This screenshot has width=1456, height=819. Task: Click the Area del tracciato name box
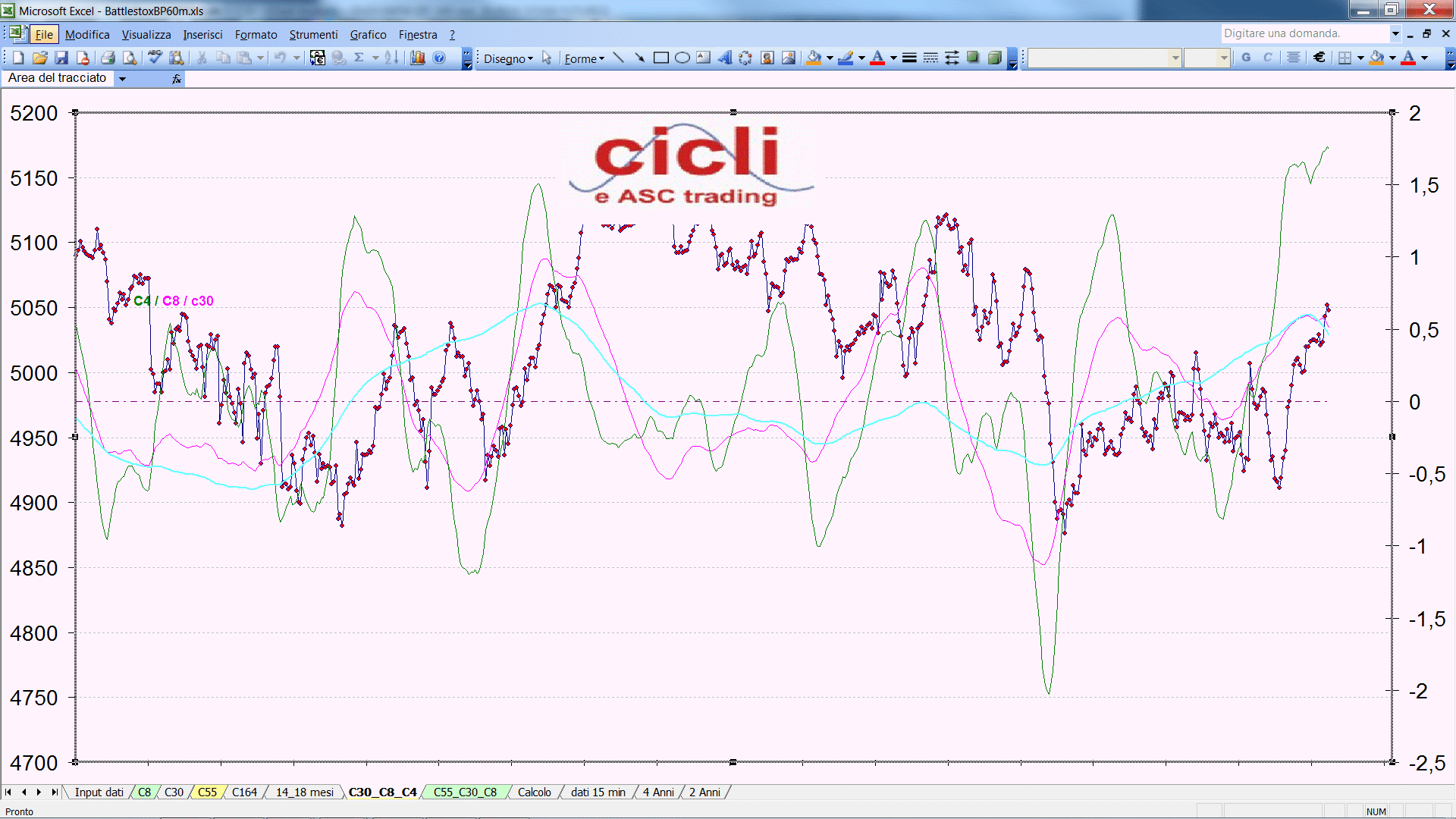coord(59,78)
